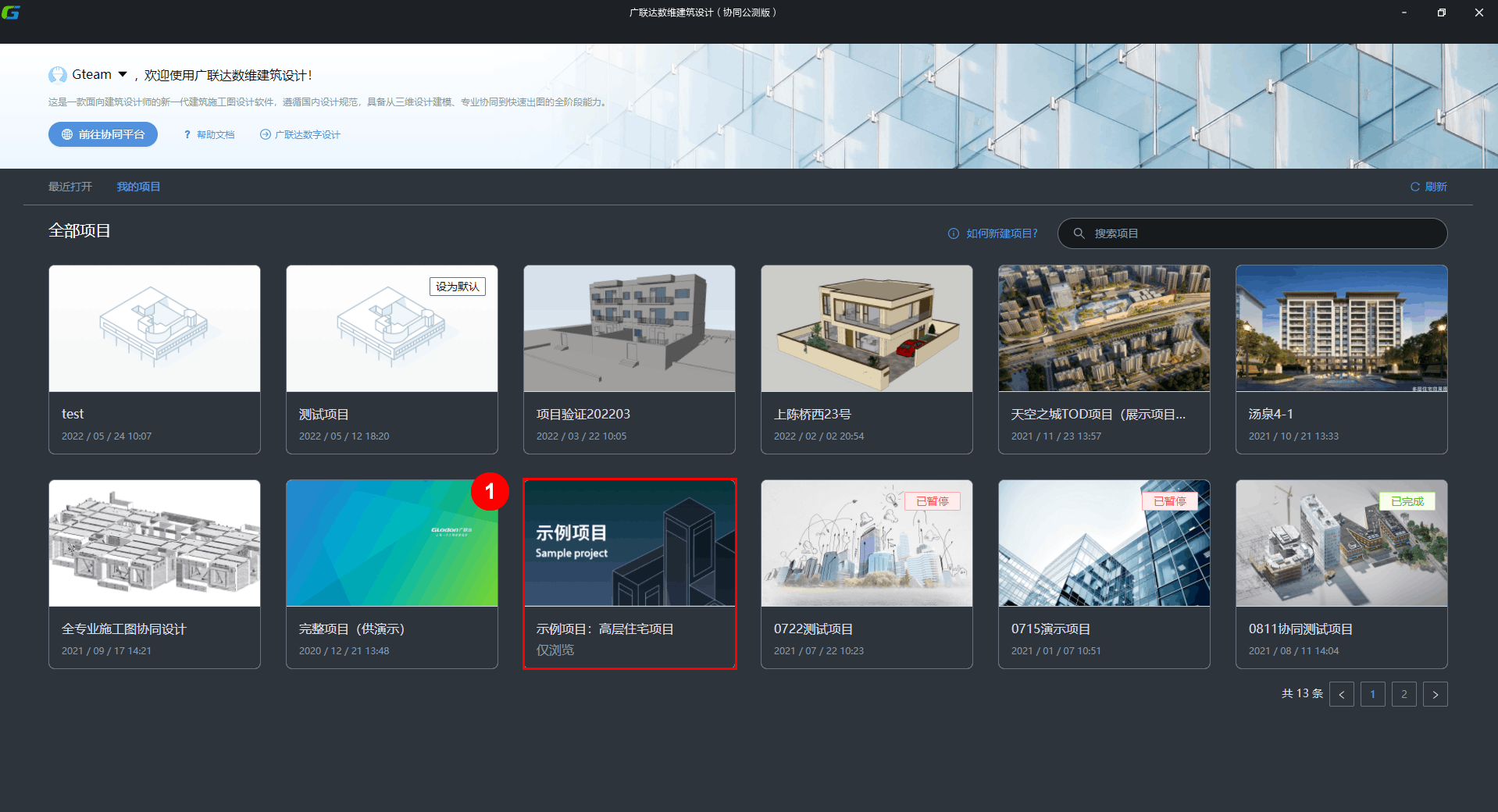Click the 已暂停 badge on 0715演示项目
This screenshot has width=1498, height=812.
pos(1170,501)
